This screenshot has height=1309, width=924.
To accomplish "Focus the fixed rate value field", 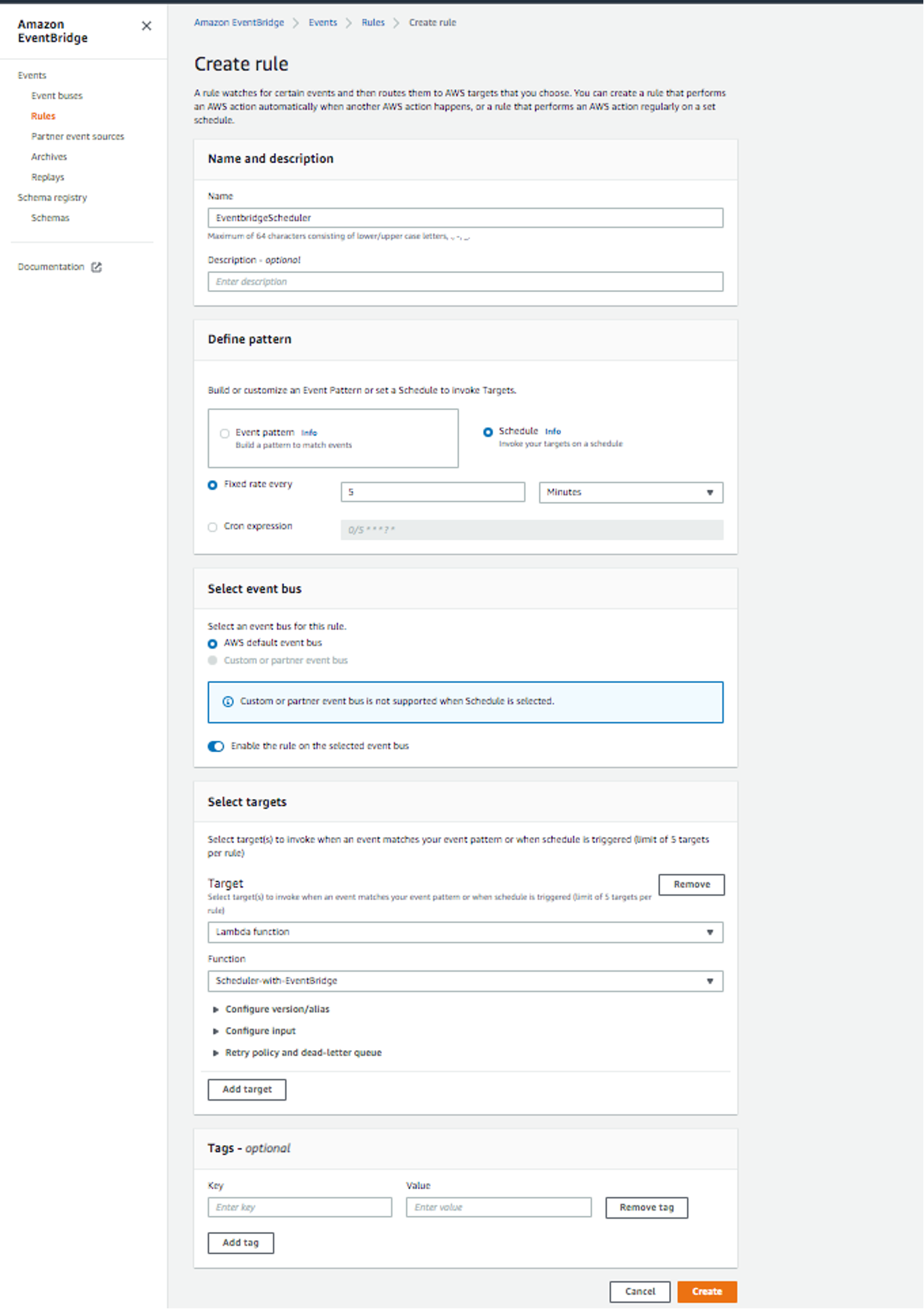I will 433,492.
